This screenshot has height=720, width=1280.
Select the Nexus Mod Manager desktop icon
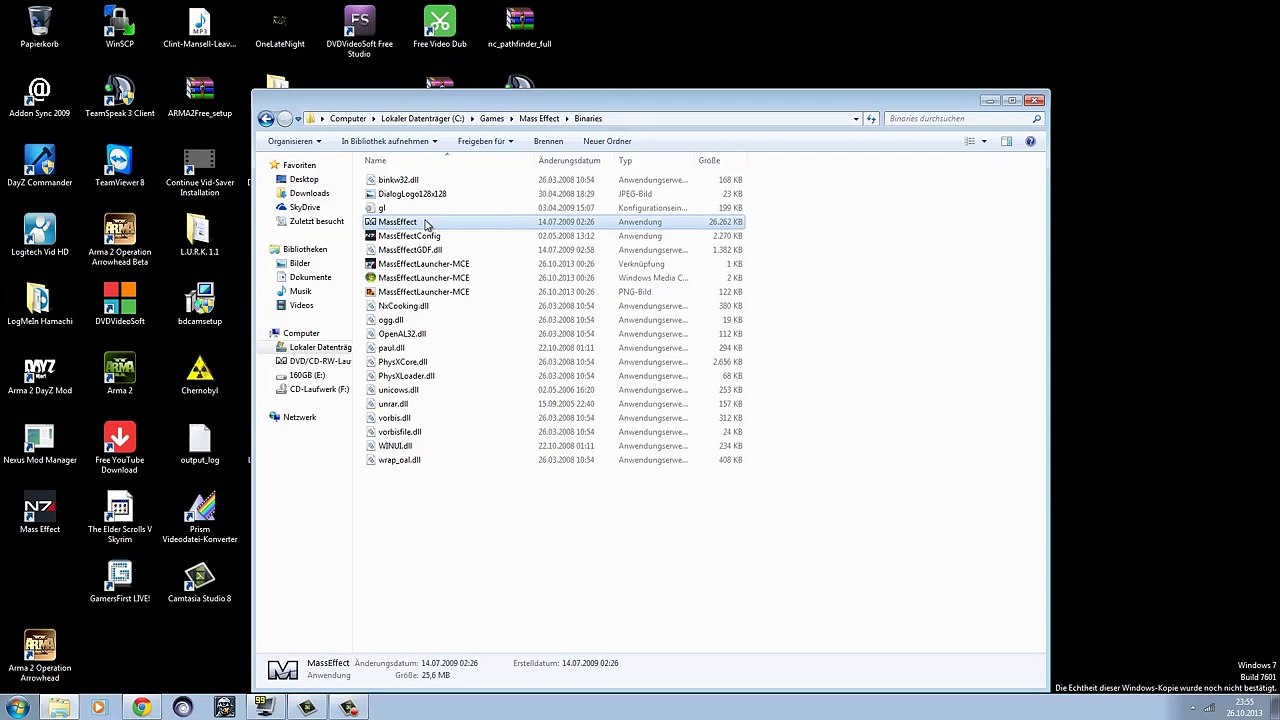(x=40, y=443)
